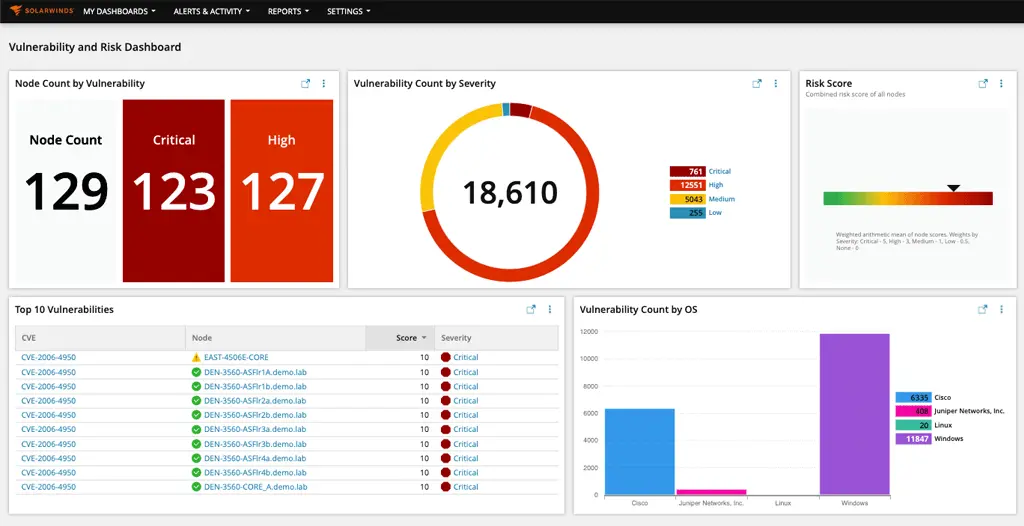Click the Windows bar in OS chart
The width and height of the screenshot is (1024, 526).
coord(854,414)
